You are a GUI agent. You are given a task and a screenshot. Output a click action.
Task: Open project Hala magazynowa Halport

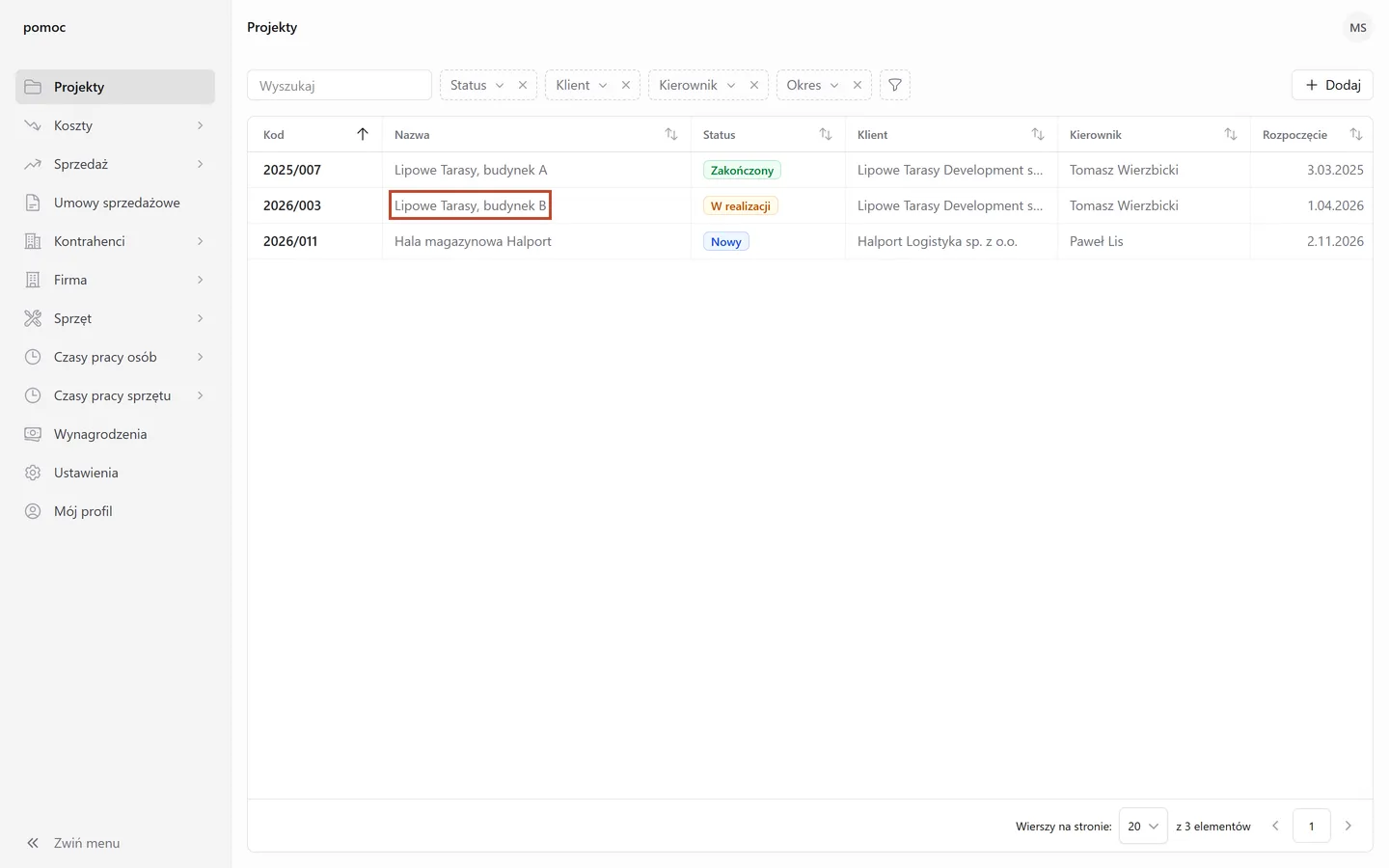pyautogui.click(x=473, y=241)
